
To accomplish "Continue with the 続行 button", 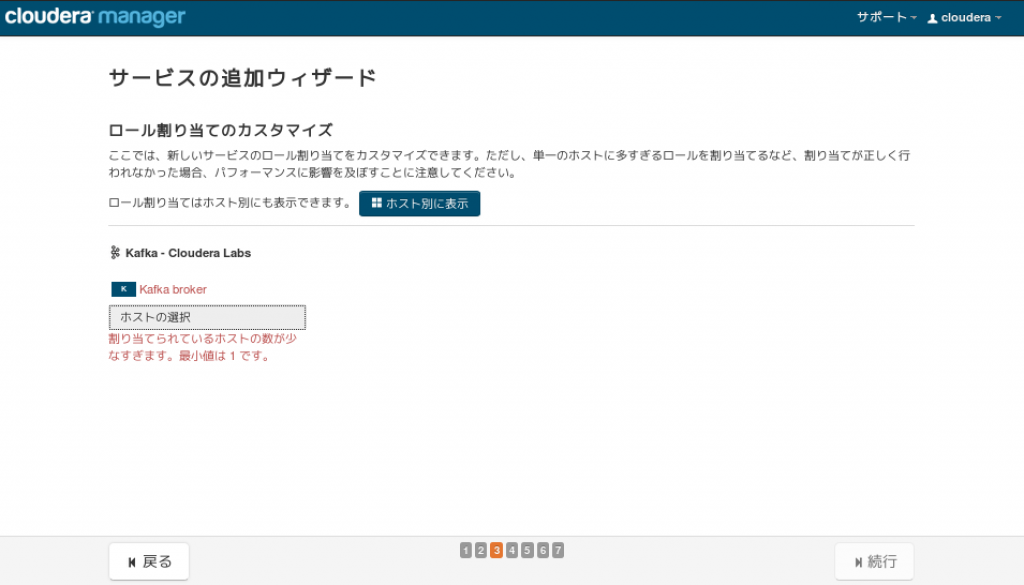I will (874, 561).
